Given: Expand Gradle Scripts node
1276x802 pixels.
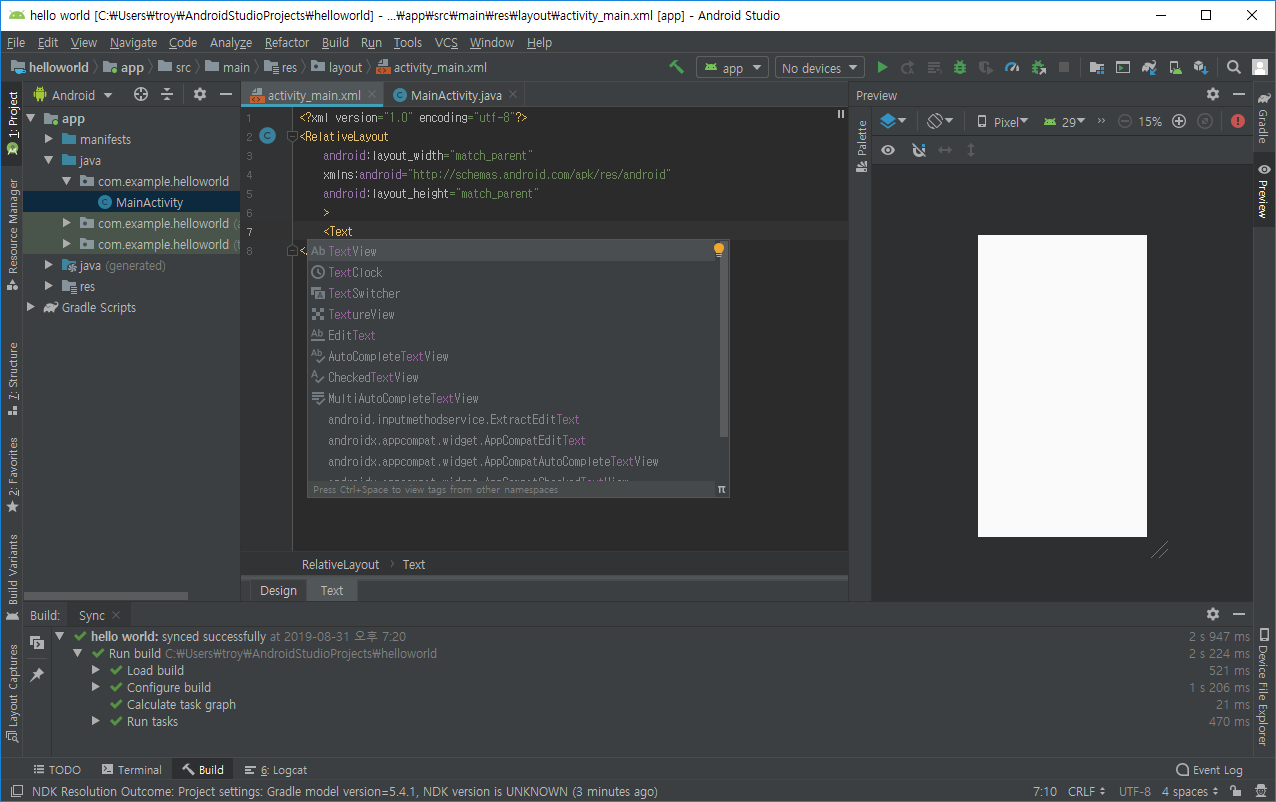Looking at the screenshot, I should pos(31,307).
